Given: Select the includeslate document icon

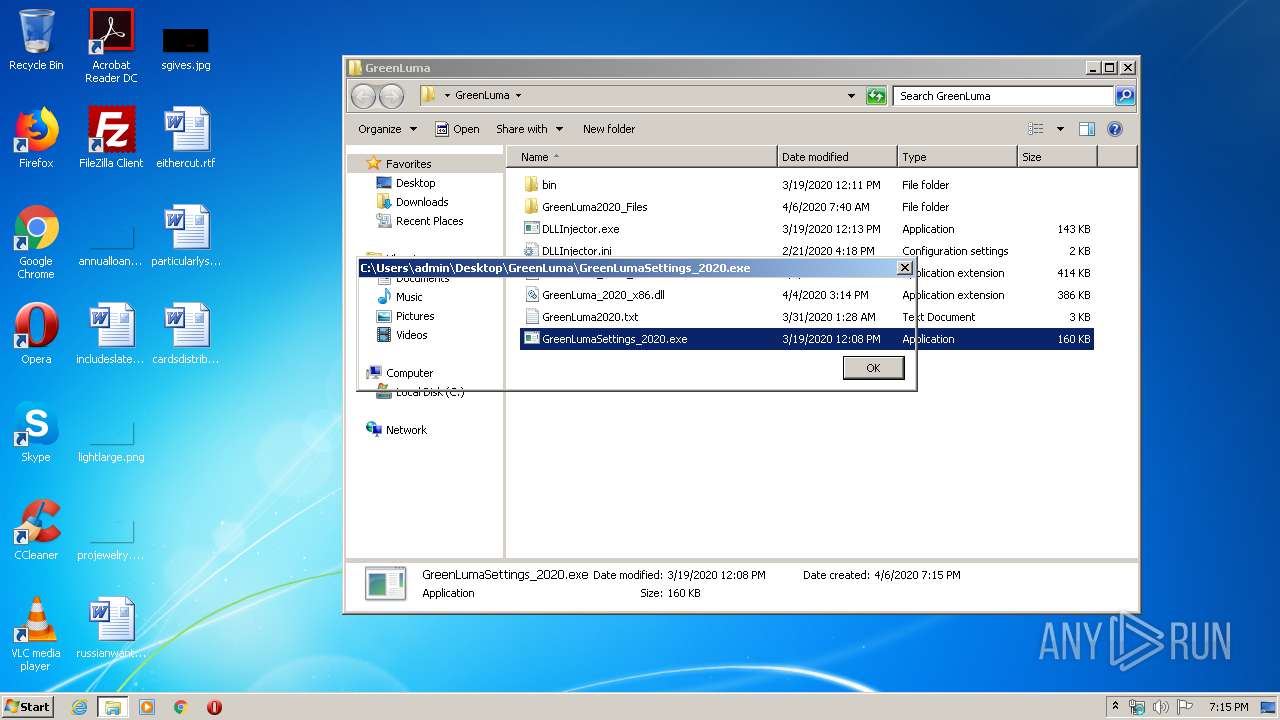Looking at the screenshot, I should 111,334.
